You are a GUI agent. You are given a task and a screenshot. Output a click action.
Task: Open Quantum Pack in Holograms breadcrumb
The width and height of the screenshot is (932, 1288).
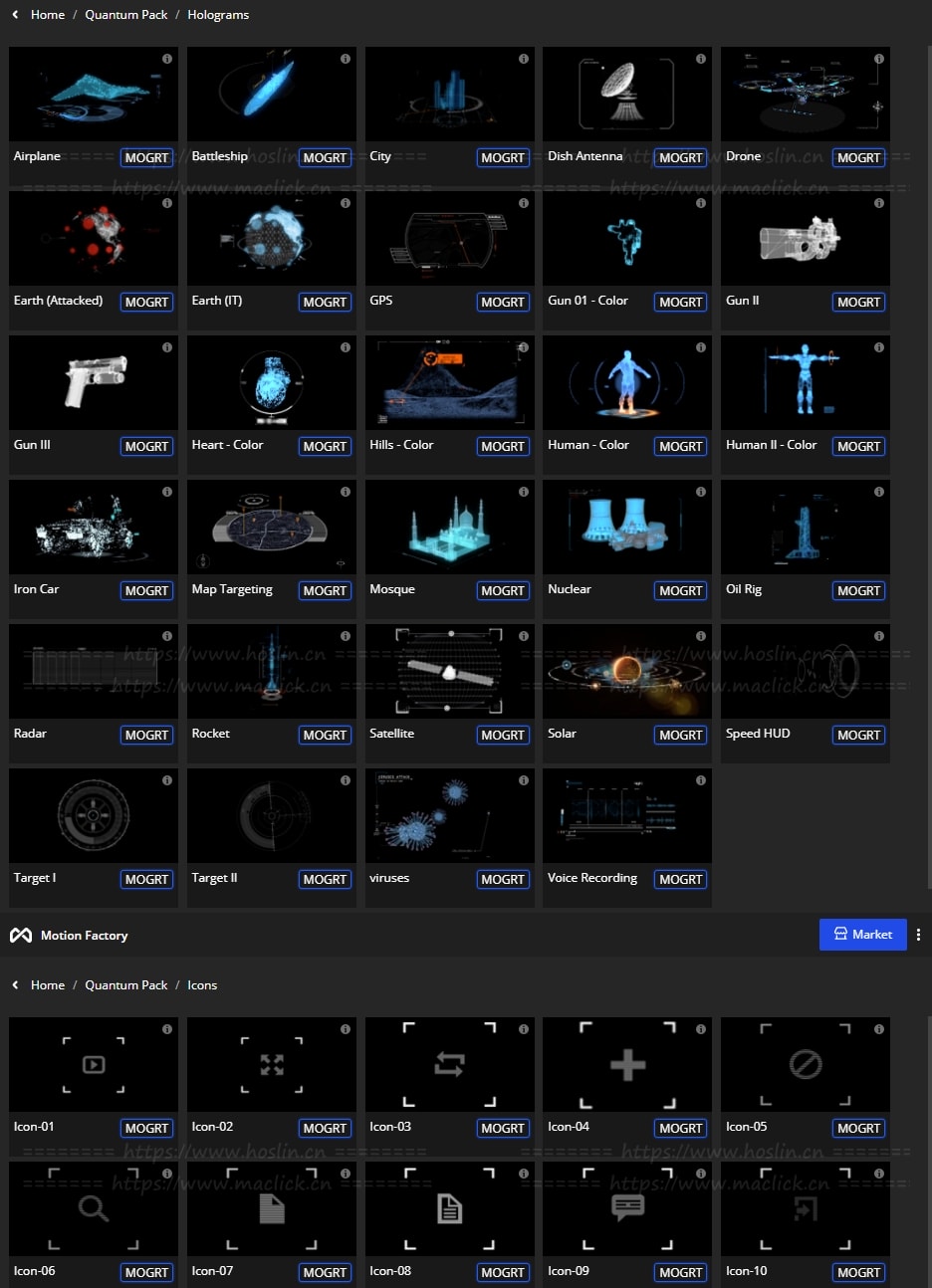(x=126, y=15)
